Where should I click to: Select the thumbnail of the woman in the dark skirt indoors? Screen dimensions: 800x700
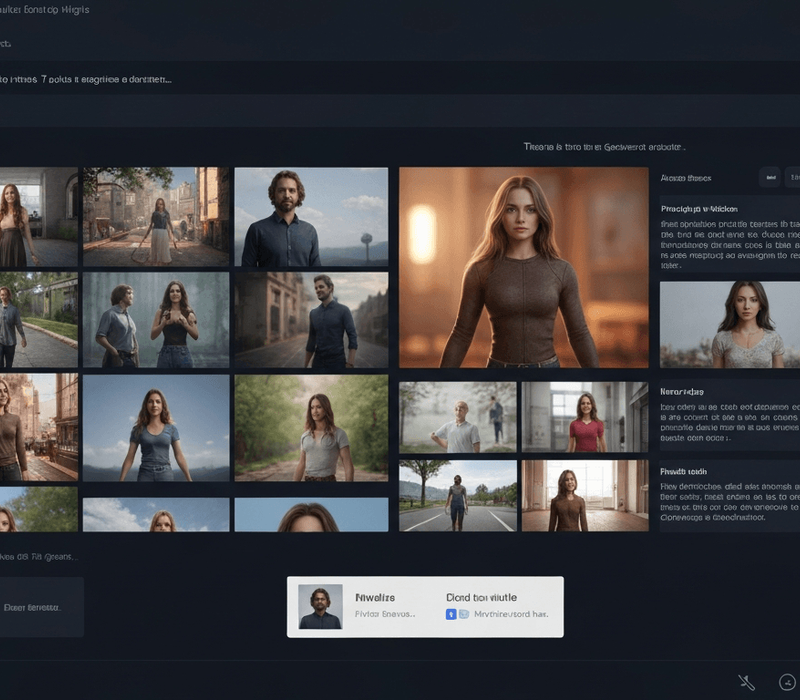(x=39, y=216)
